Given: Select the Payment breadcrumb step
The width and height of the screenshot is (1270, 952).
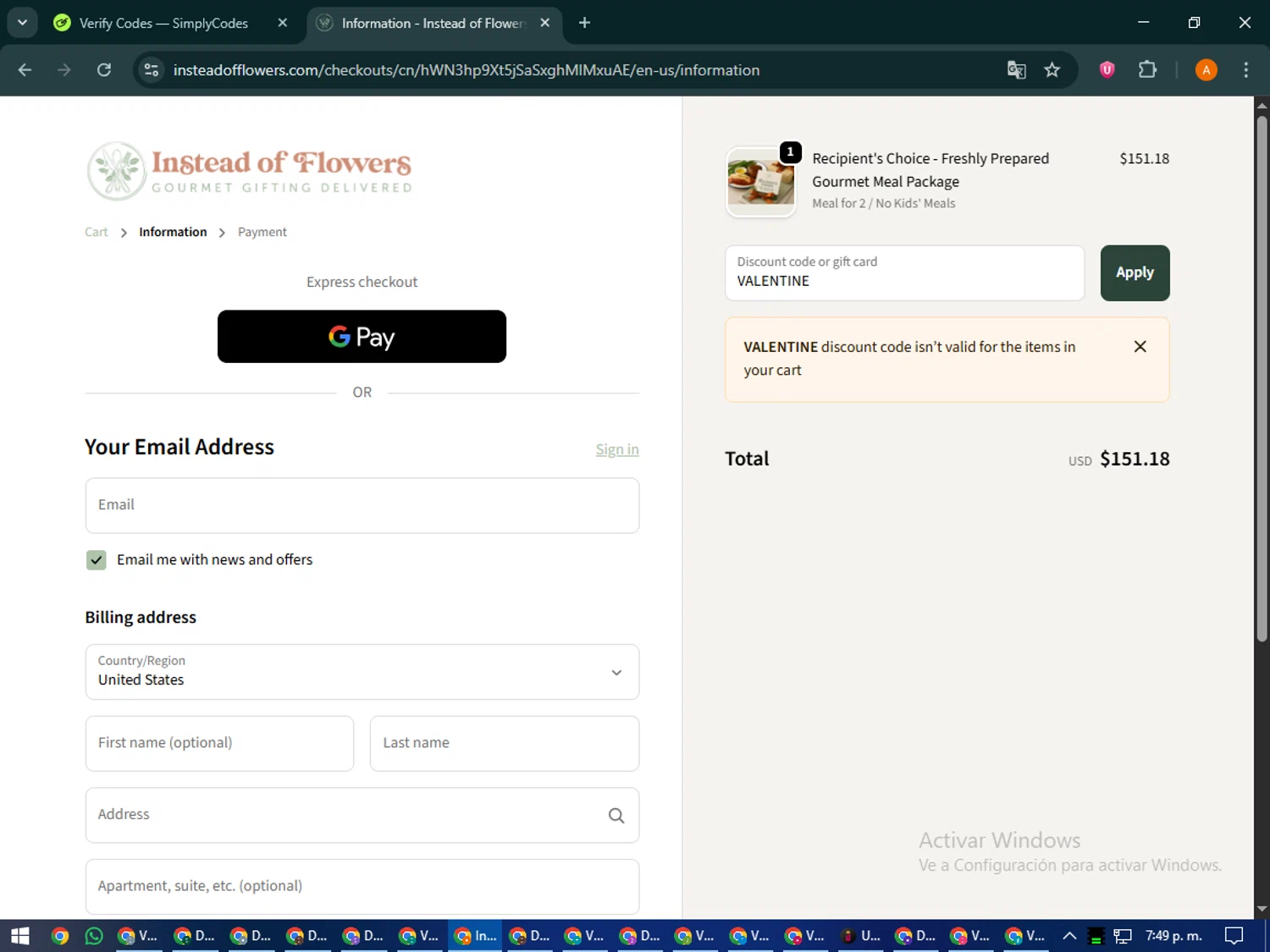Looking at the screenshot, I should click(x=262, y=232).
